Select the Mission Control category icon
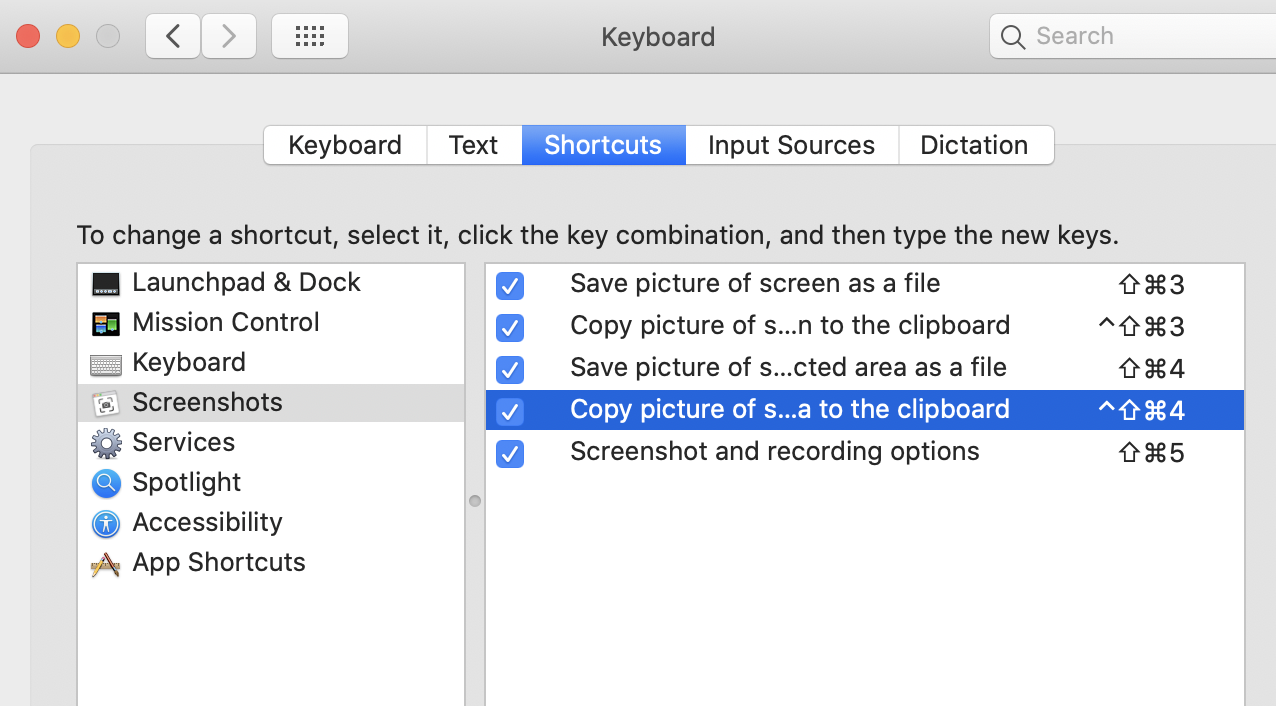 tap(106, 324)
